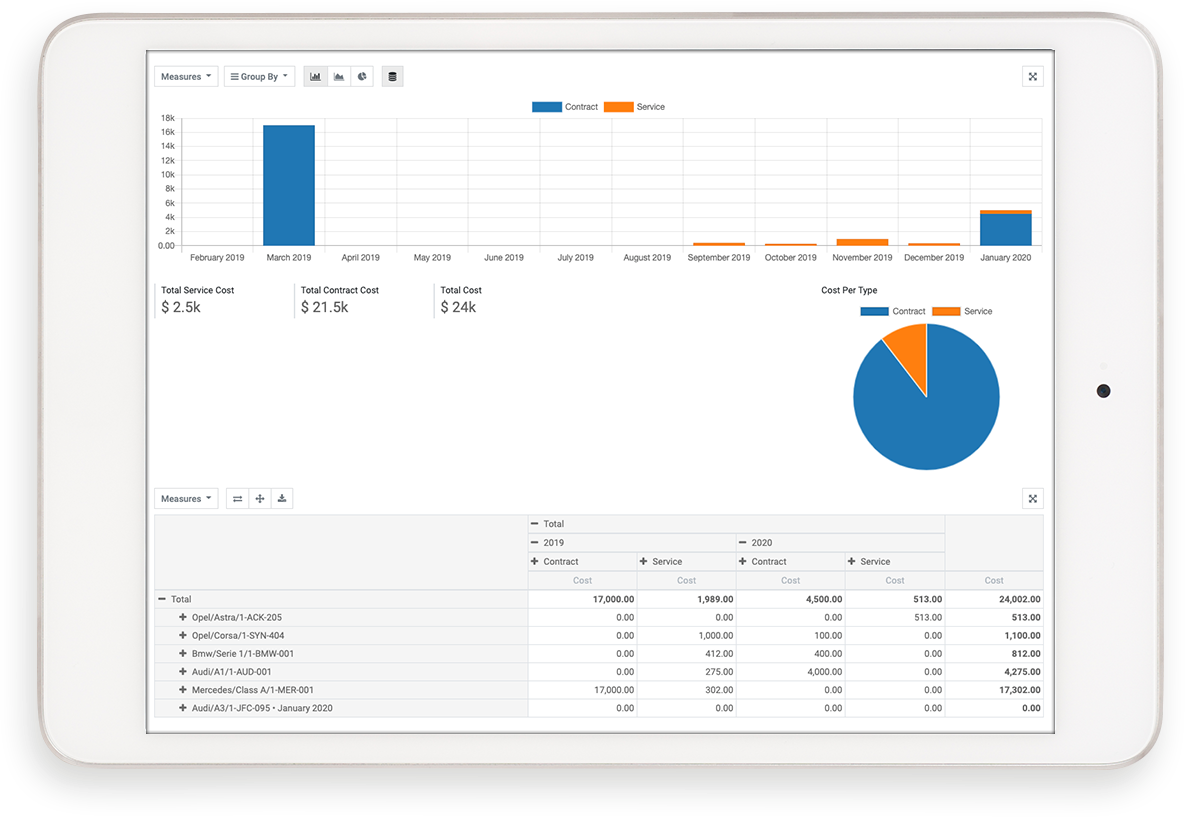Image resolution: width=1185 pixels, height=817 pixels.
Task: Download pivot data via the download icon
Action: pos(281,498)
